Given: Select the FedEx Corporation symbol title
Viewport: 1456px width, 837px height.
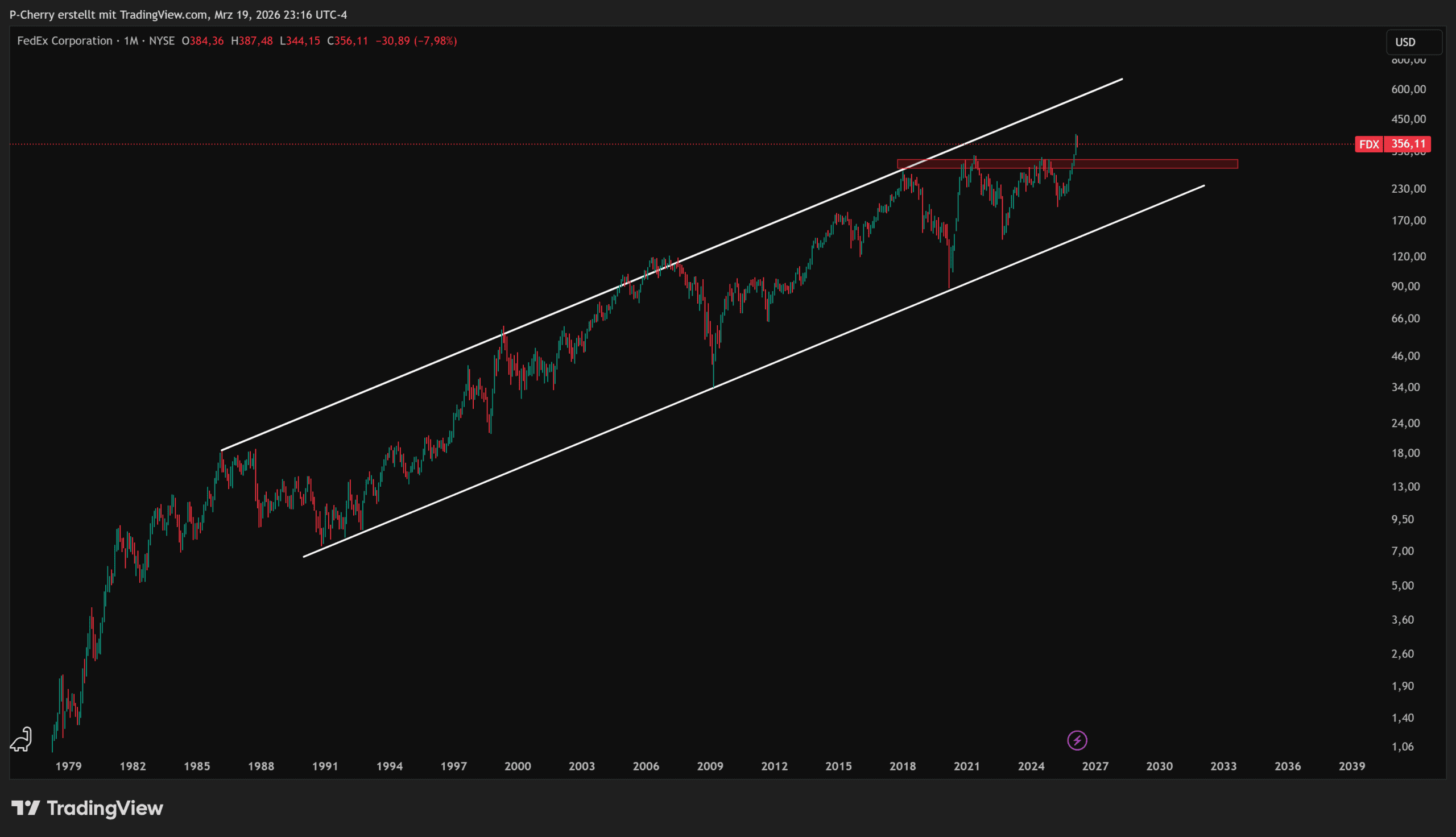Looking at the screenshot, I should tap(64, 41).
